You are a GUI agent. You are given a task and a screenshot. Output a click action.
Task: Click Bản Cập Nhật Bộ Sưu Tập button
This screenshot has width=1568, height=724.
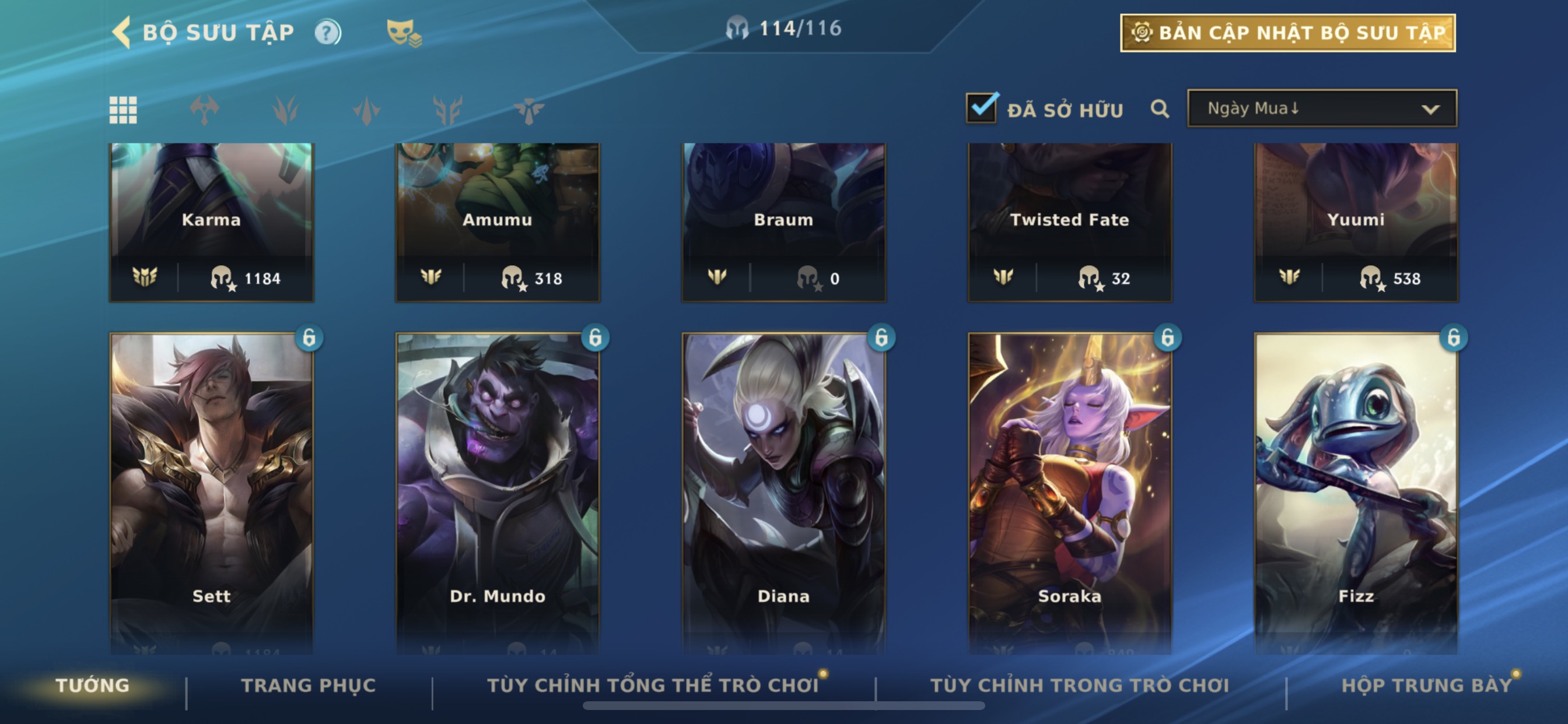click(1288, 33)
